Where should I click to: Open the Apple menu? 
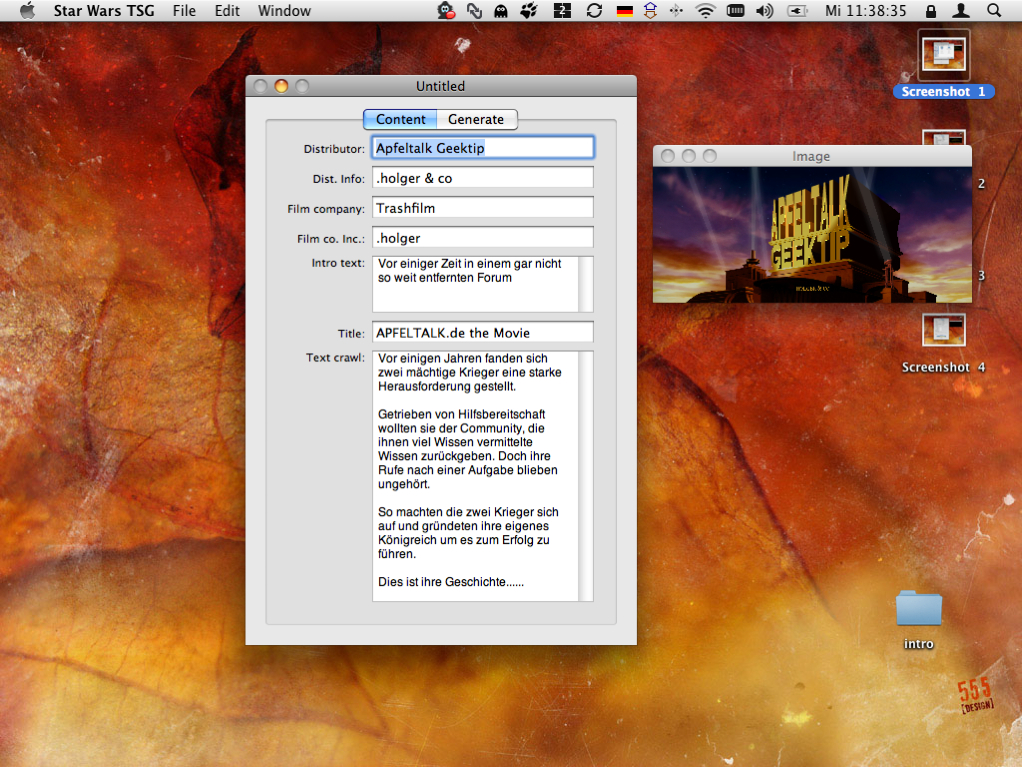coord(27,10)
